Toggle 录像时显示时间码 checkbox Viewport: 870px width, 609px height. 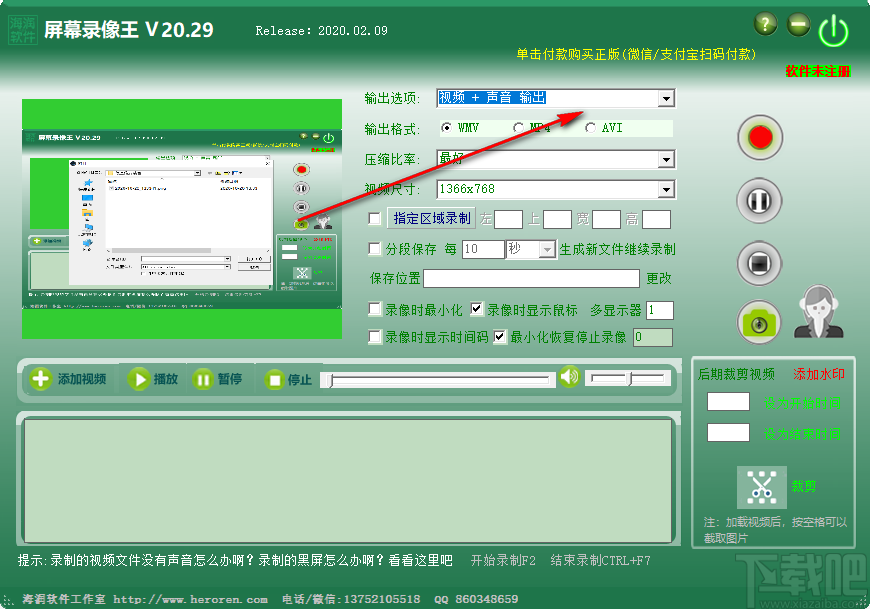click(375, 336)
